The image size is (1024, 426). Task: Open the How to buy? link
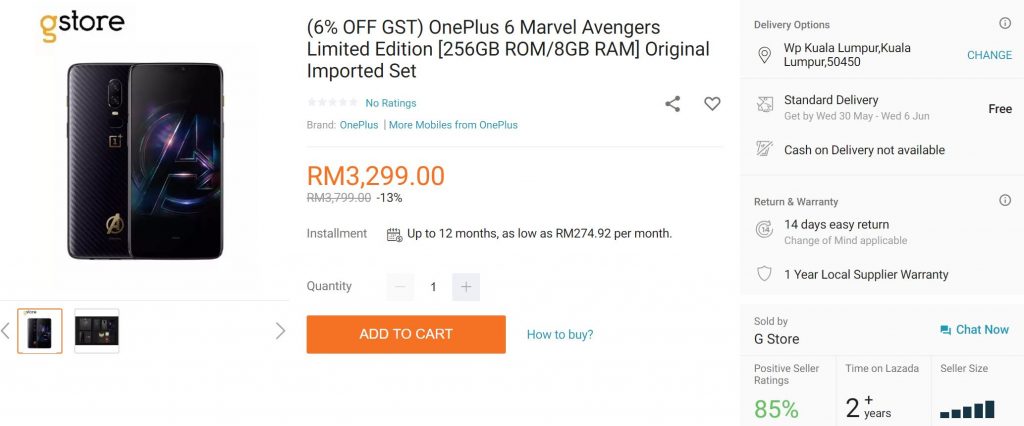pos(560,334)
